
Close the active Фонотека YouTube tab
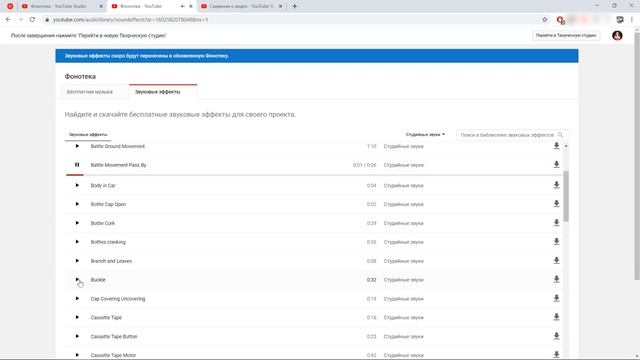191,6
